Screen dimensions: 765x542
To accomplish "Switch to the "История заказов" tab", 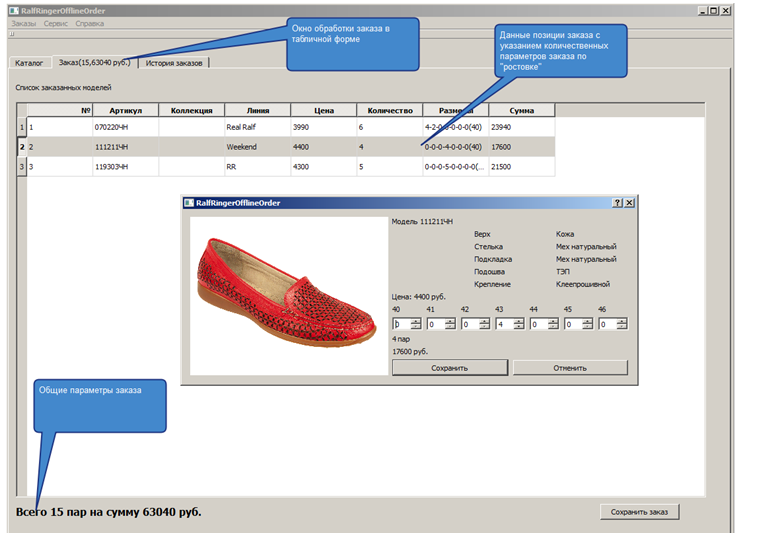I will coord(174,63).
